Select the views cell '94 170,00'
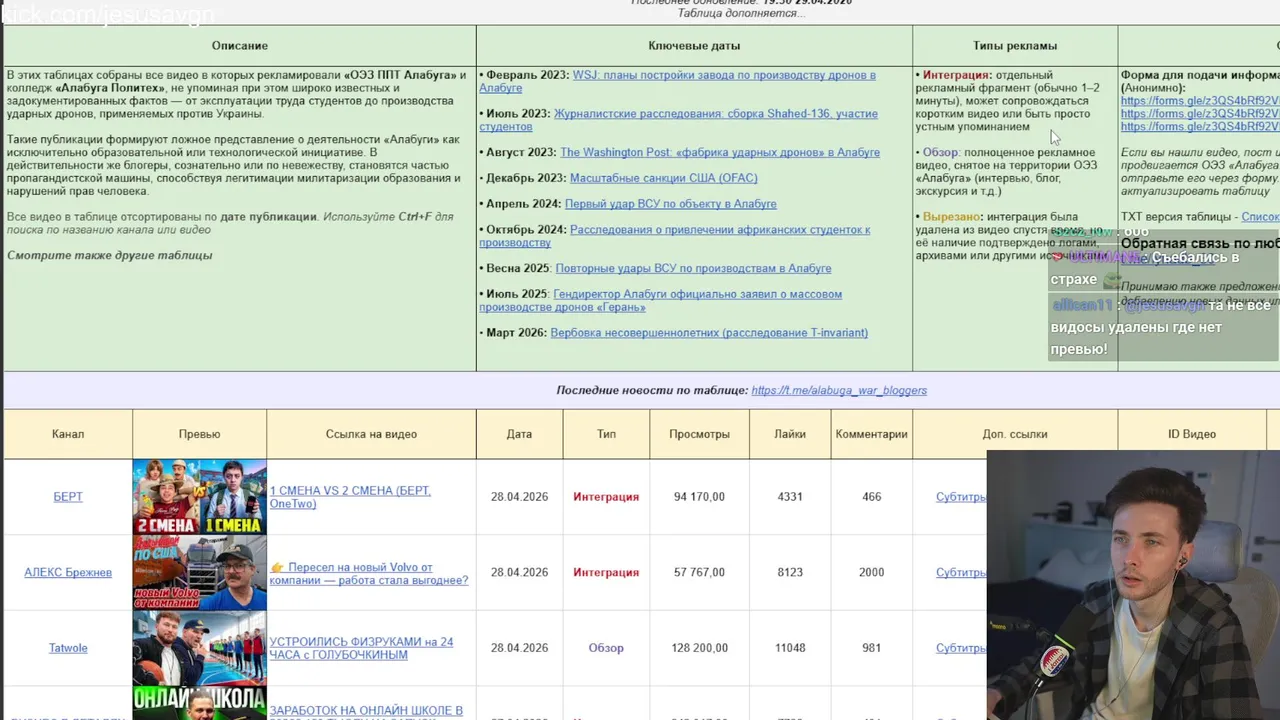The width and height of the screenshot is (1280, 720). click(x=699, y=497)
